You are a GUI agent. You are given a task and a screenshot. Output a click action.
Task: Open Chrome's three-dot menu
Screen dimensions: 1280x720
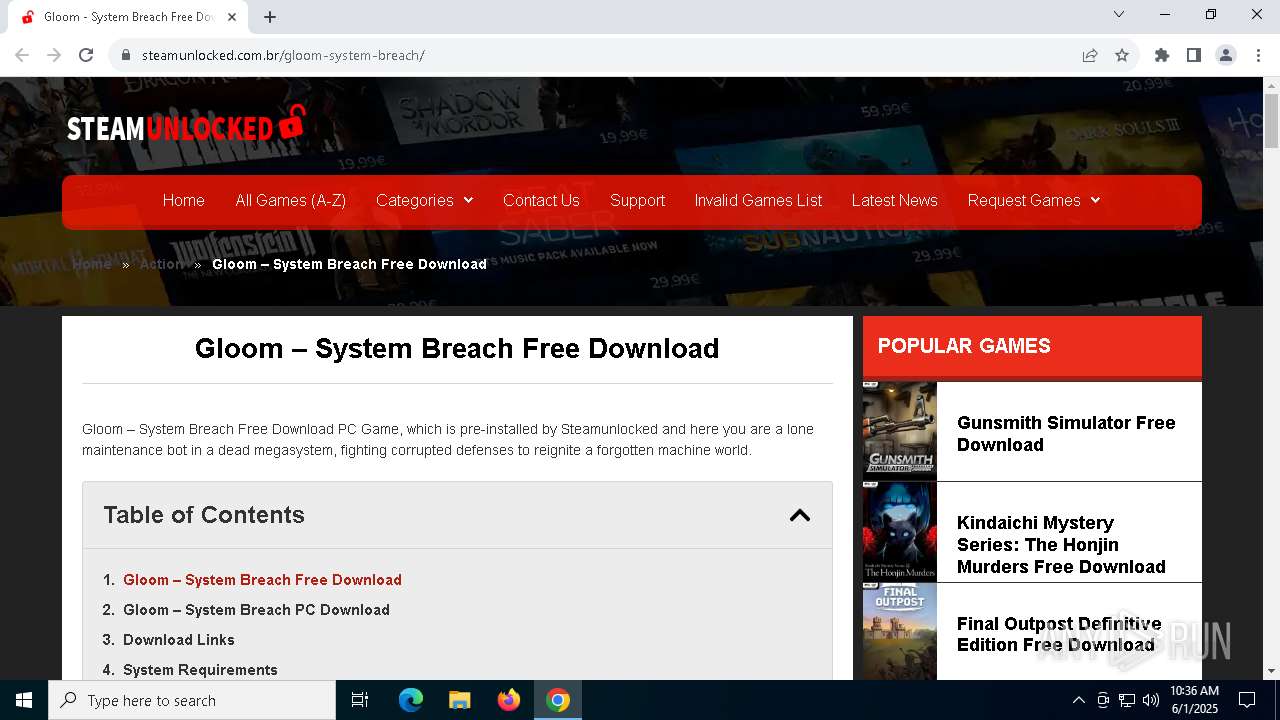1258,55
